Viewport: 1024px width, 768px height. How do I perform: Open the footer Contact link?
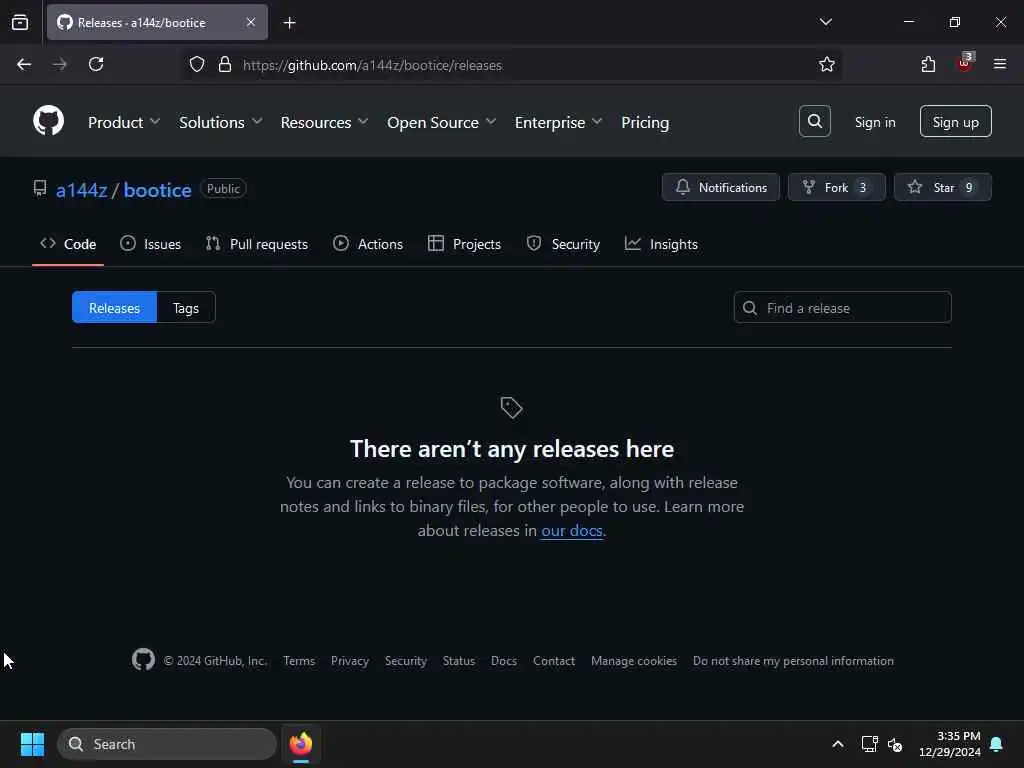[x=554, y=660]
